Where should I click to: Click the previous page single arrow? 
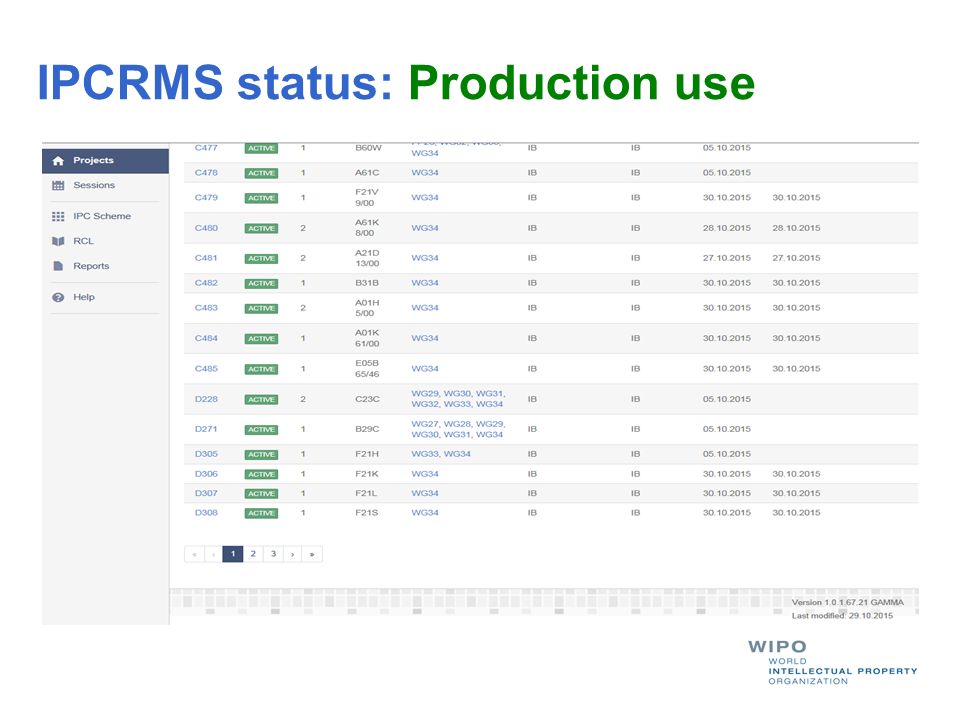click(x=213, y=554)
